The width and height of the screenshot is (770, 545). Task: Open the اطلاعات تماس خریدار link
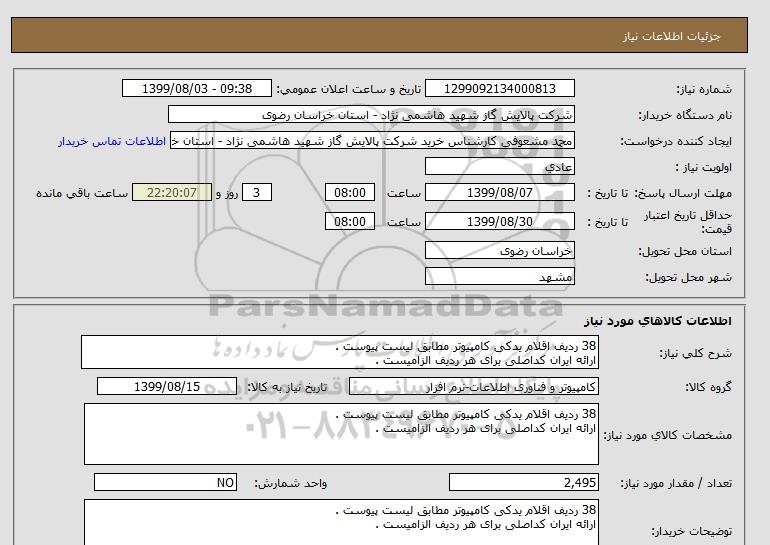click(112, 141)
